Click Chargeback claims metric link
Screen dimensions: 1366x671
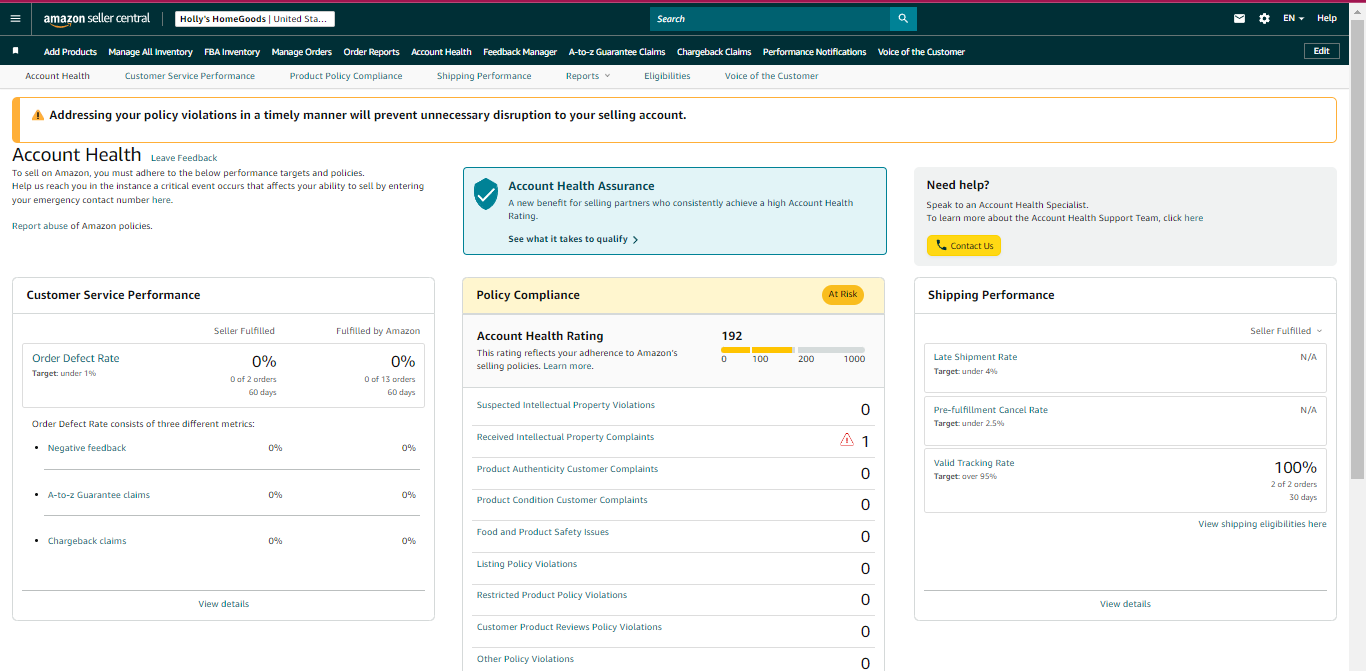87,541
